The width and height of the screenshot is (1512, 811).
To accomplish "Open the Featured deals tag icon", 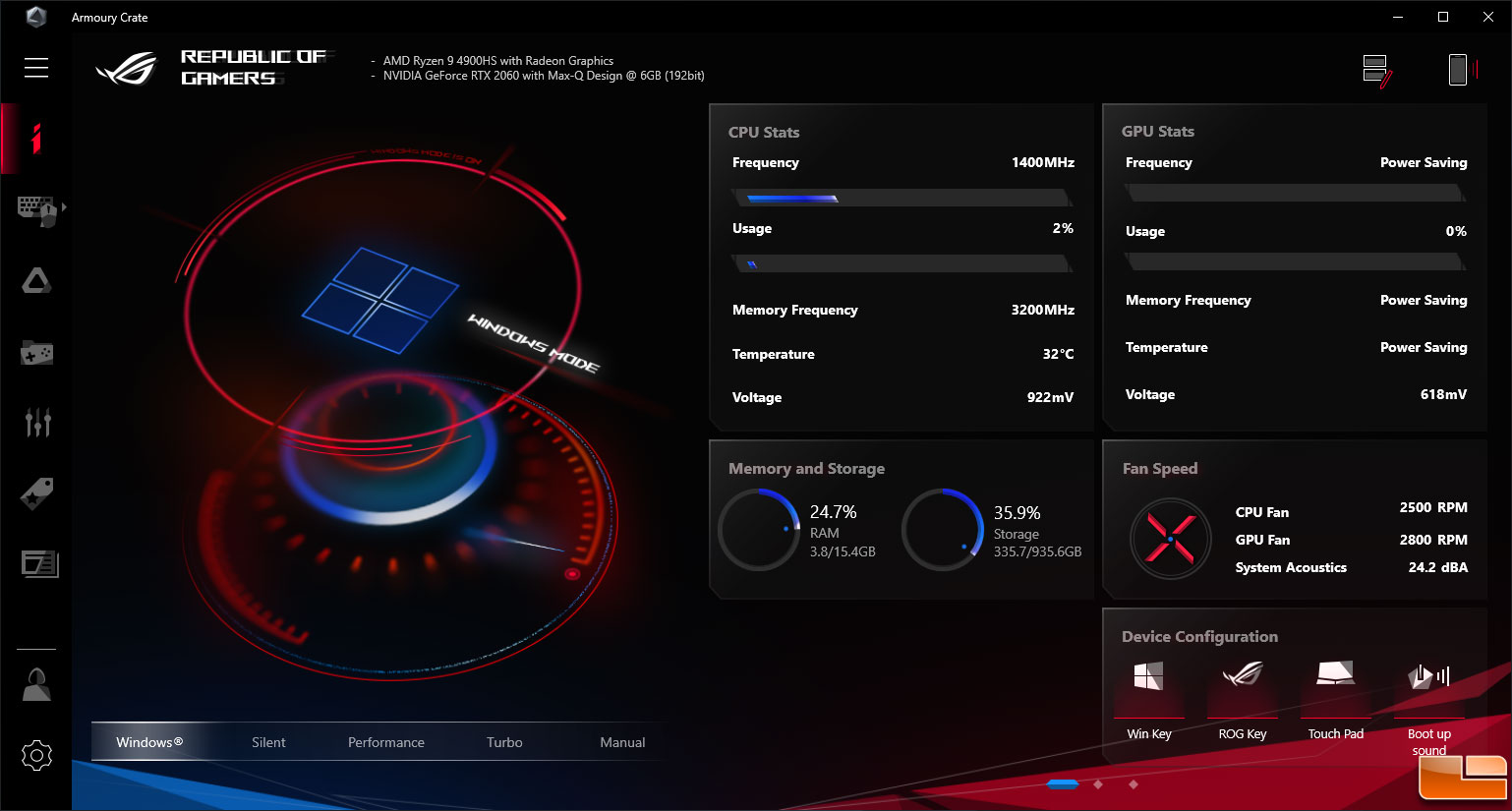I will click(x=36, y=493).
